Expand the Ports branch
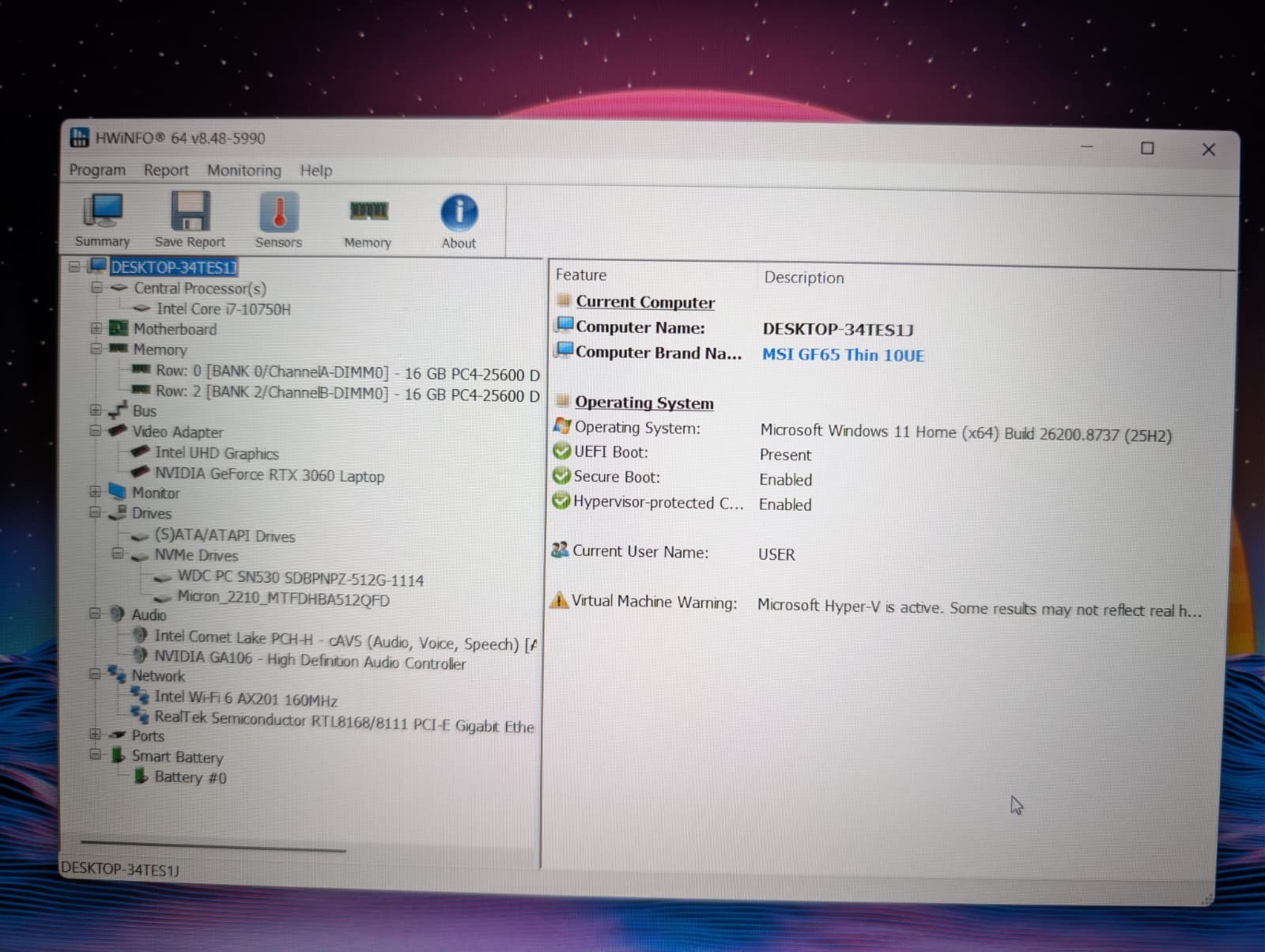The image size is (1265, 952). 95,734
